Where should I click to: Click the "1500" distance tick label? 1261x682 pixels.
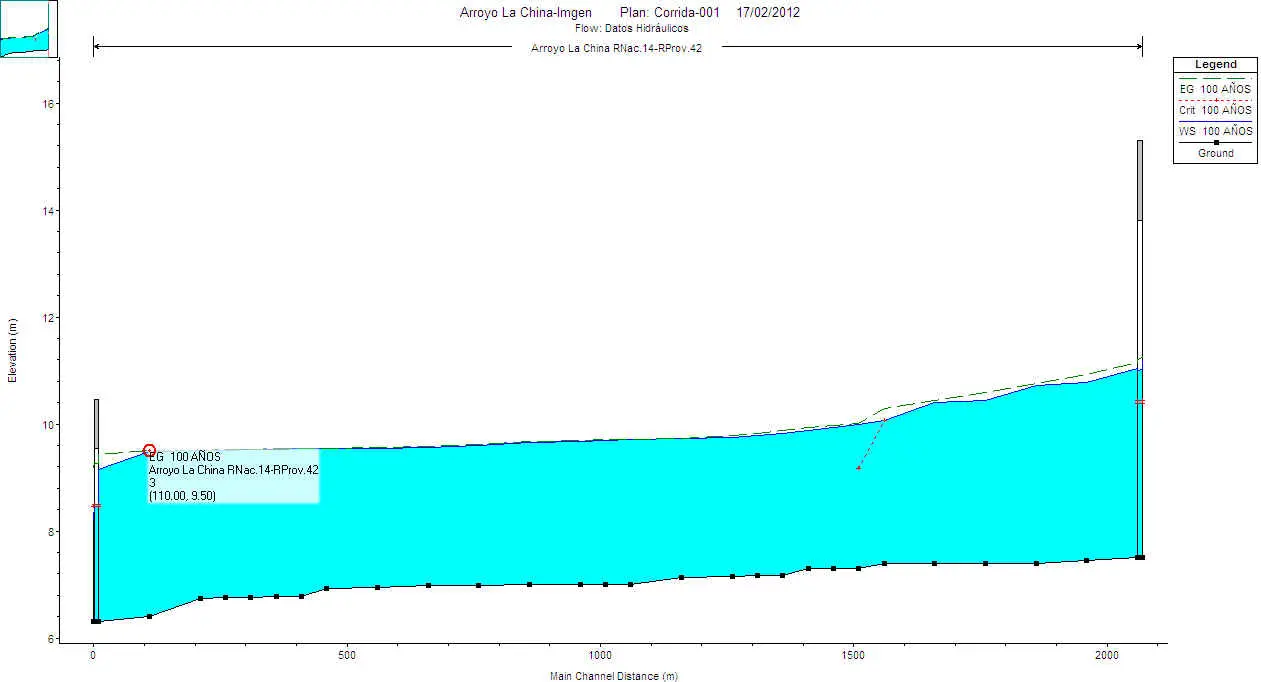click(853, 656)
